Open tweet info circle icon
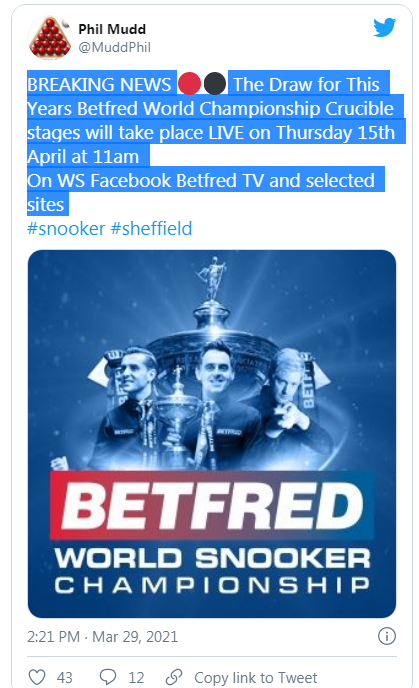 coord(387,636)
